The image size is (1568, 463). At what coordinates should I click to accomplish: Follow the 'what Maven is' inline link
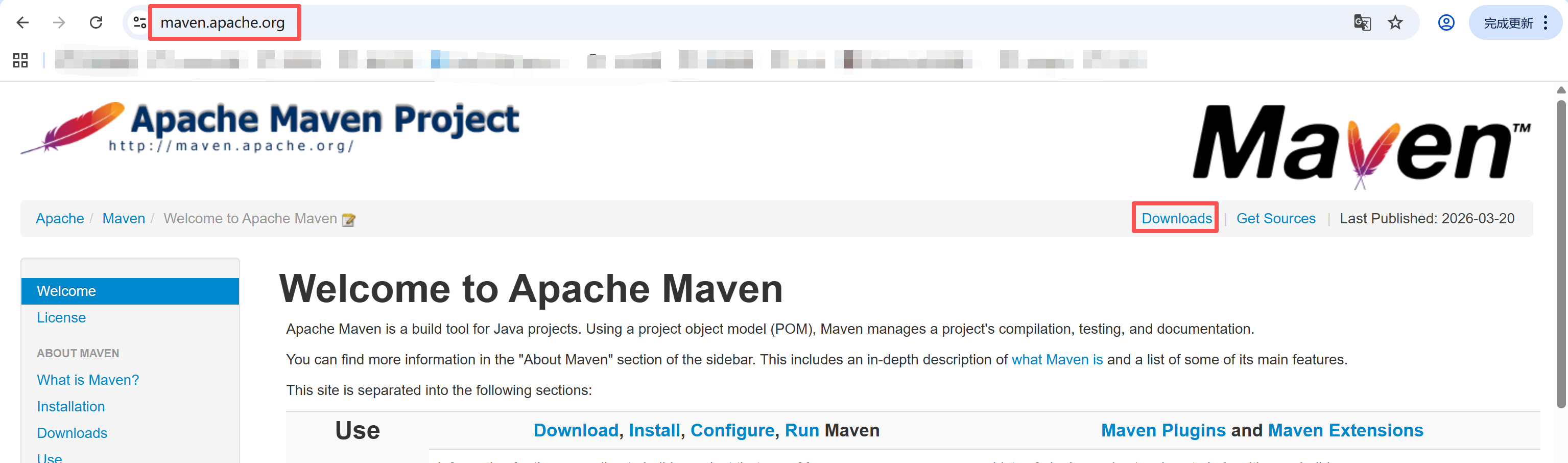point(1057,359)
